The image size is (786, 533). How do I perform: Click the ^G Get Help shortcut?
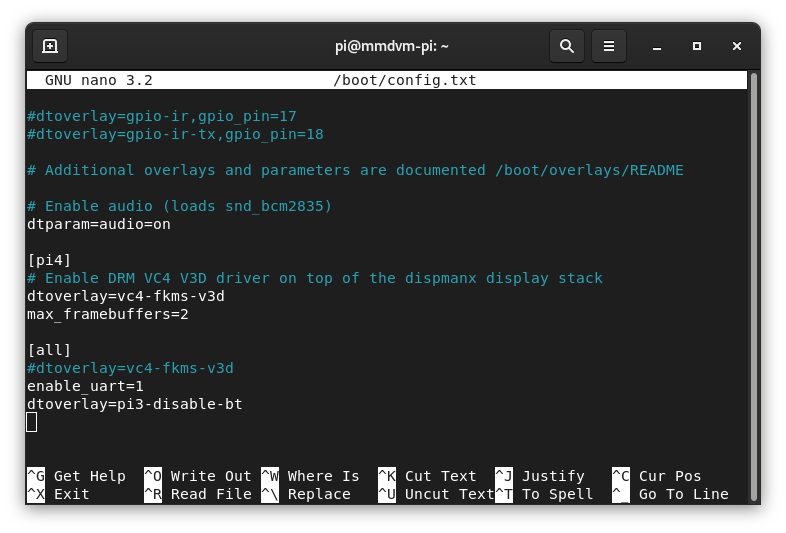(x=76, y=476)
